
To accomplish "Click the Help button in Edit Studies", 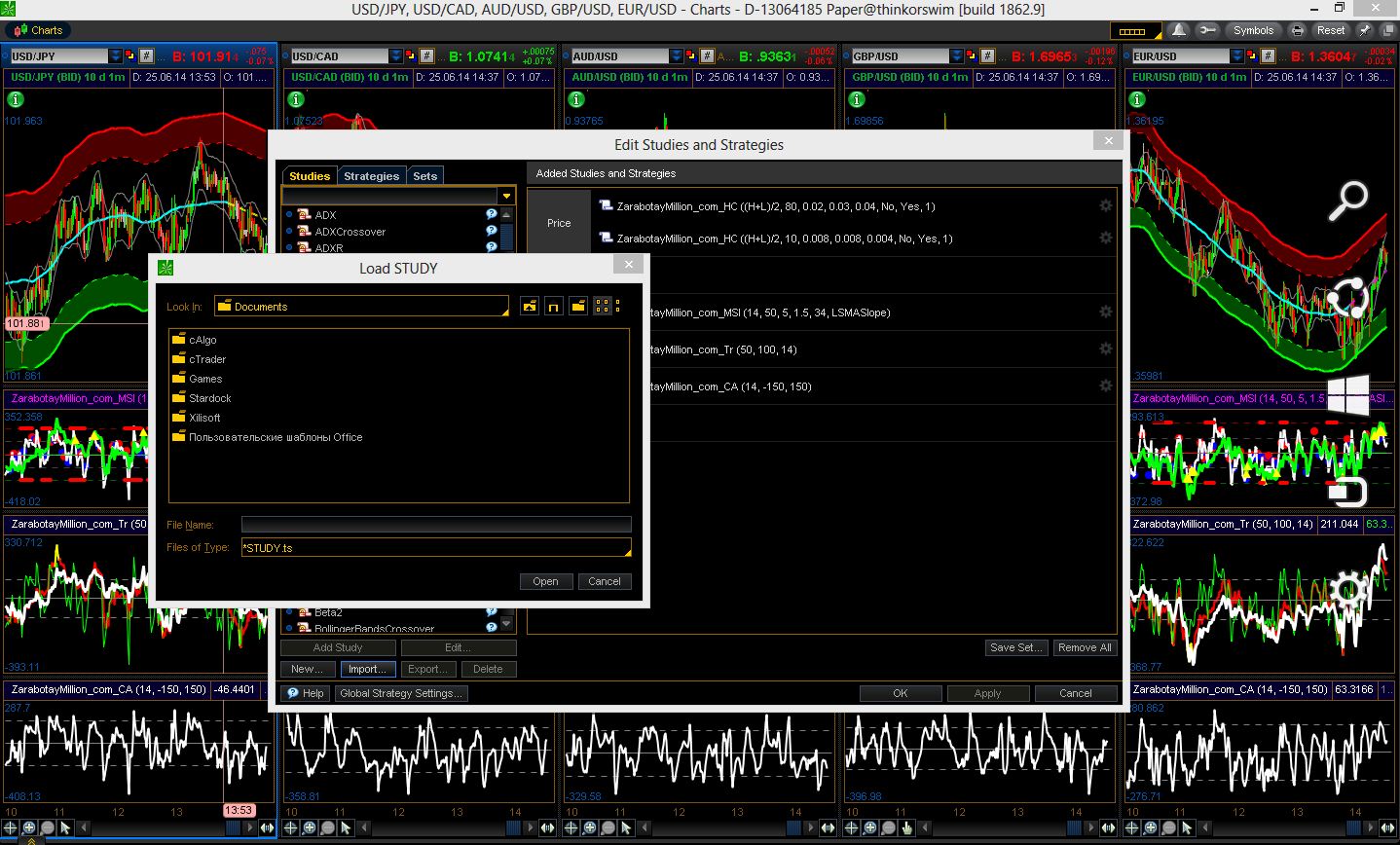I will [x=306, y=694].
